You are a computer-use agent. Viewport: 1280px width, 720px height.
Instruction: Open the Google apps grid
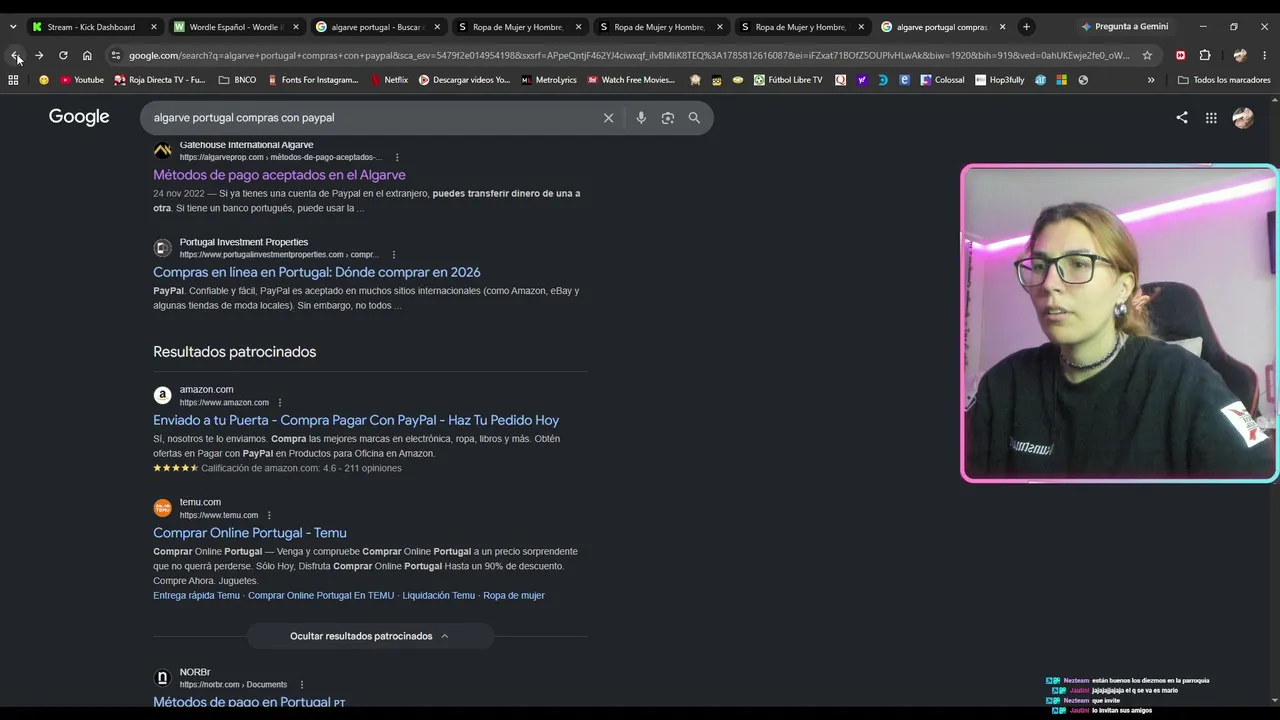(x=1211, y=118)
